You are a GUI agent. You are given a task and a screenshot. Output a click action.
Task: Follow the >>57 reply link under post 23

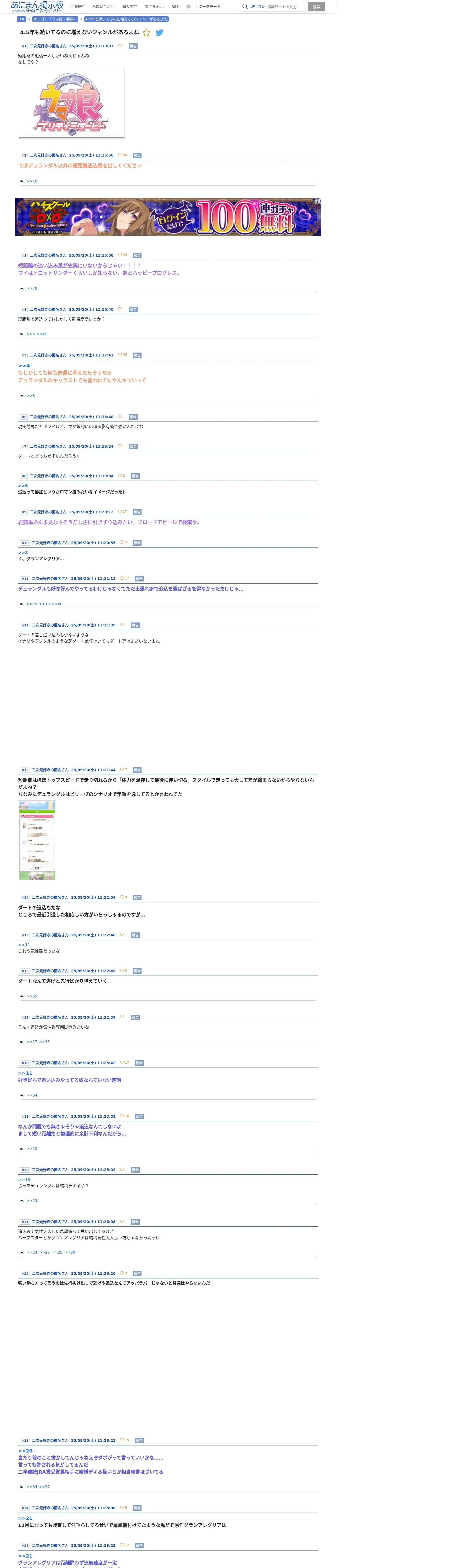click(x=44, y=1487)
